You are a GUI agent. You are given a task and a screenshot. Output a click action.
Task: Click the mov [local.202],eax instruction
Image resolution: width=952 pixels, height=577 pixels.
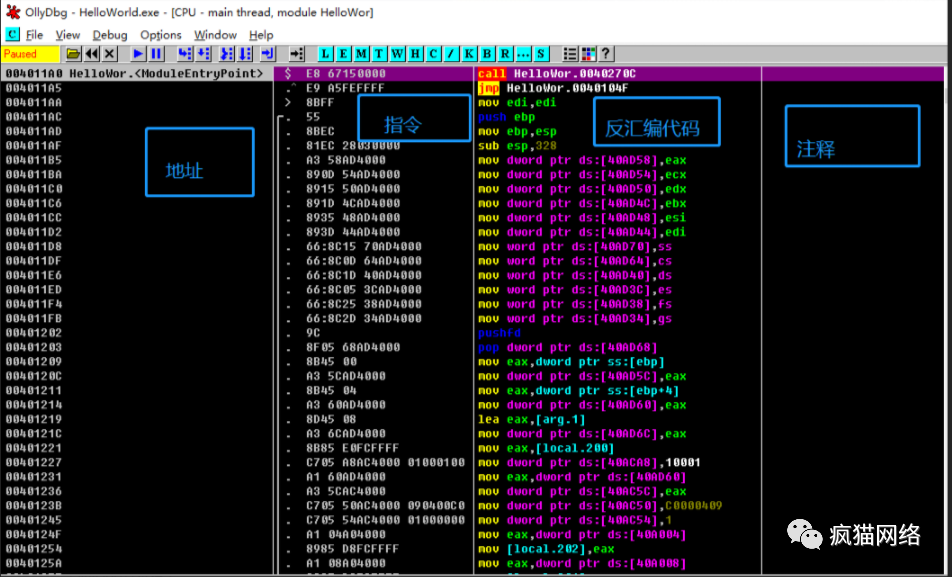[546, 549]
